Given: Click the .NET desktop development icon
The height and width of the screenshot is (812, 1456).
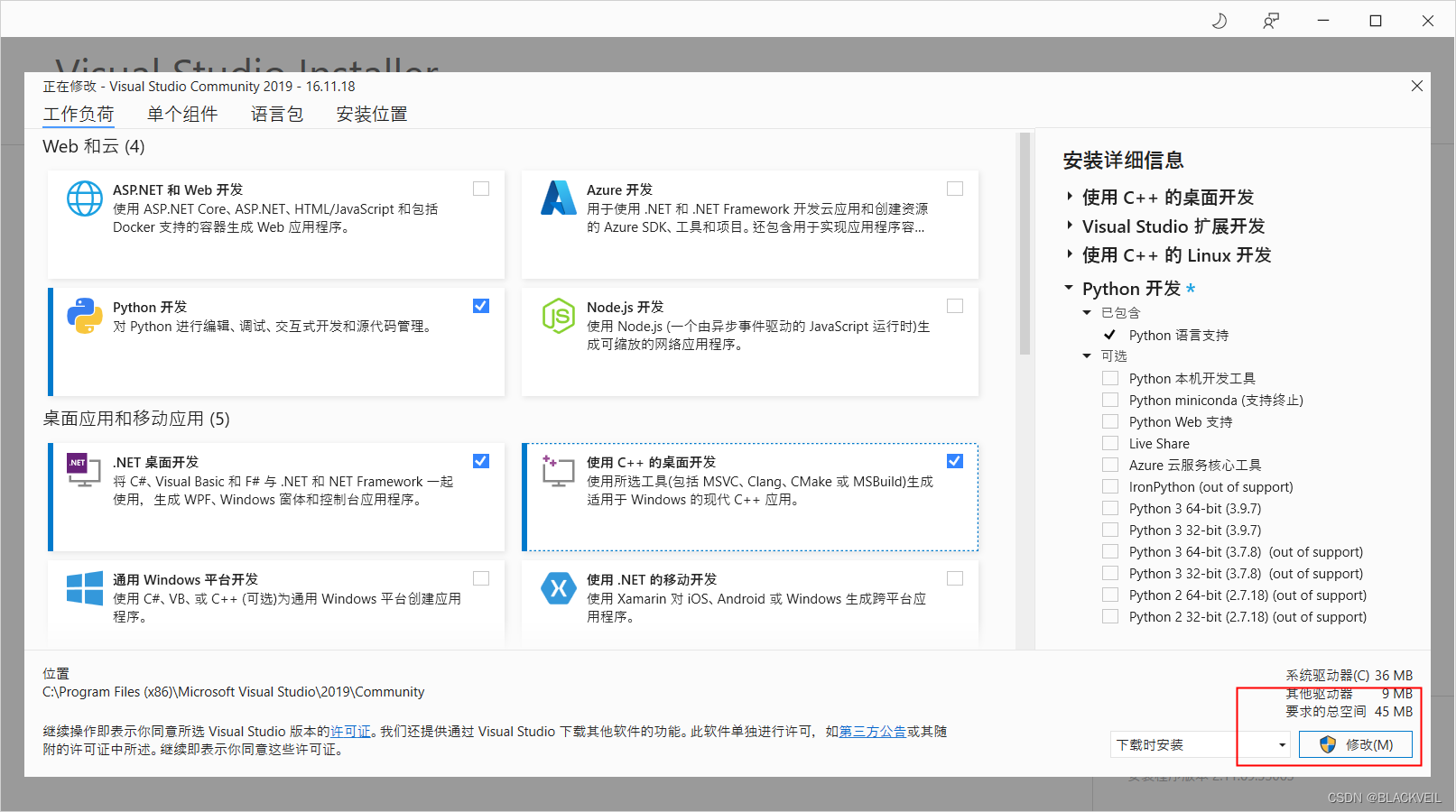Looking at the screenshot, I should (x=85, y=470).
